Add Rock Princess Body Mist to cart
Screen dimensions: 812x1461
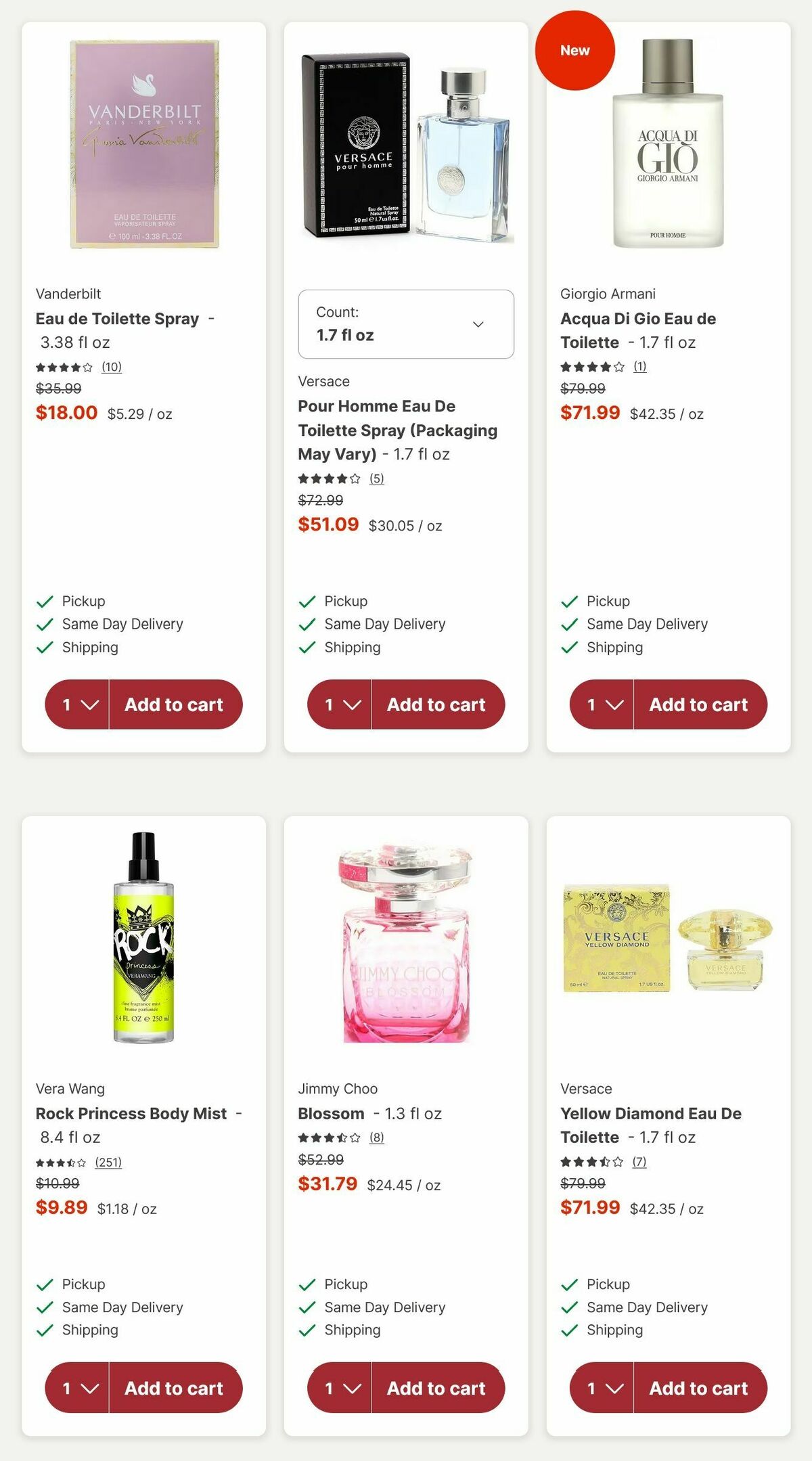176,1388
